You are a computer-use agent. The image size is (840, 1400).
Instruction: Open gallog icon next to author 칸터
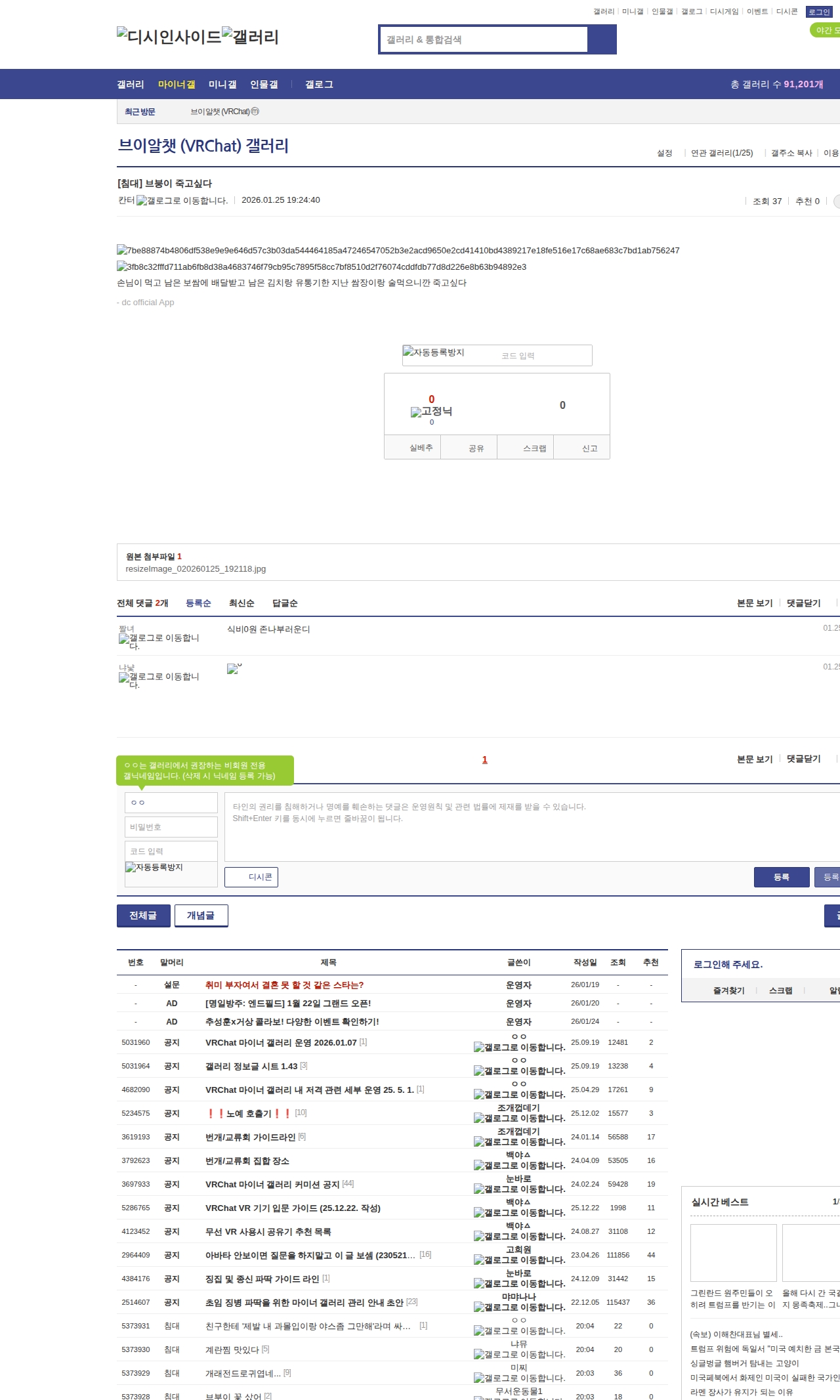coord(182,201)
